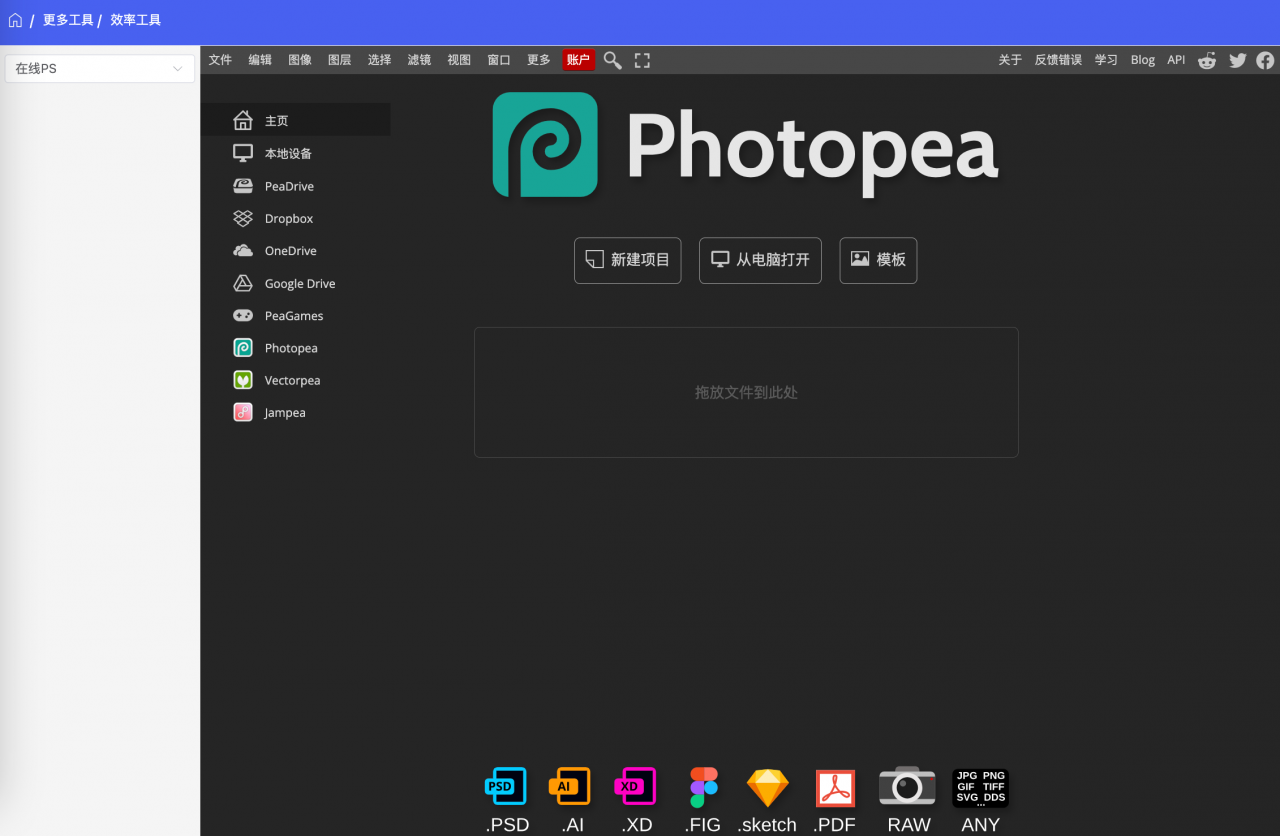Select Google Drive in the sidebar
Screen dimensions: 1280x836
click(x=296, y=283)
